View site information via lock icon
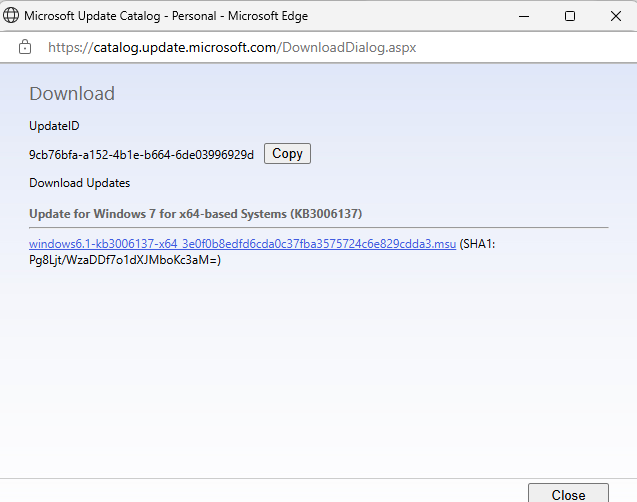 tap(25, 47)
